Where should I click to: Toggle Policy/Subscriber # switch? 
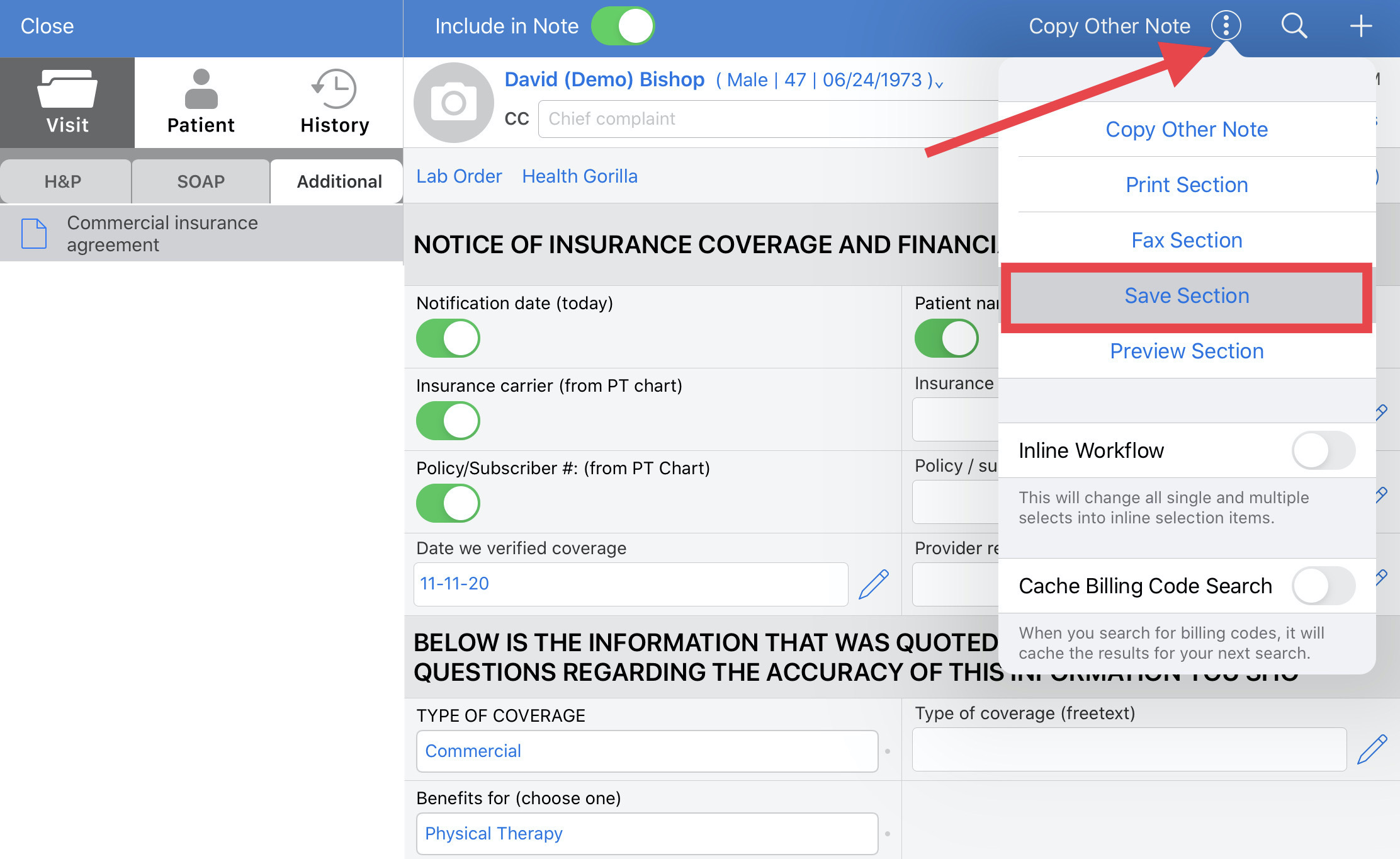pos(448,503)
